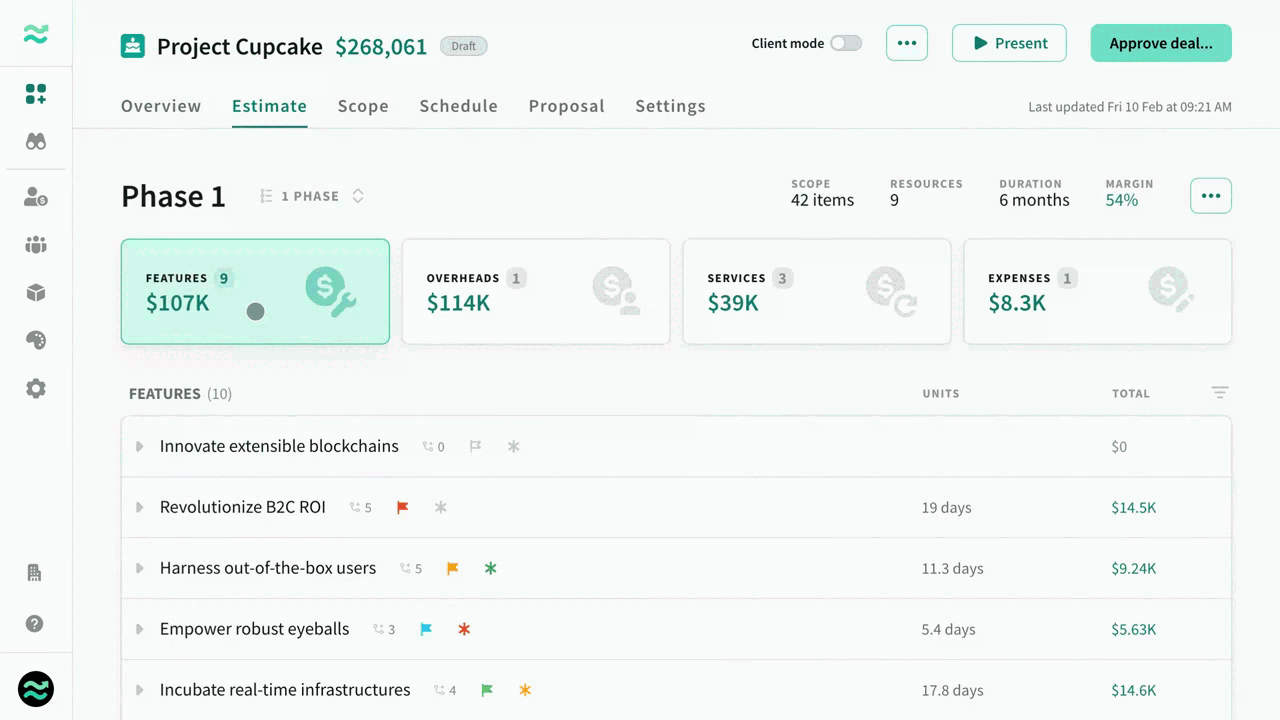
Task: Click the Approve deal button
Action: pos(1160,43)
